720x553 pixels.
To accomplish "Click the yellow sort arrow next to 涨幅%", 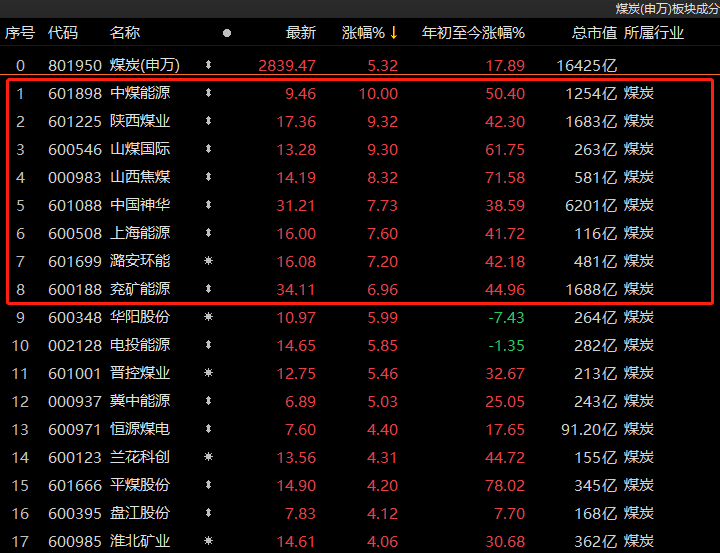I will pos(394,33).
